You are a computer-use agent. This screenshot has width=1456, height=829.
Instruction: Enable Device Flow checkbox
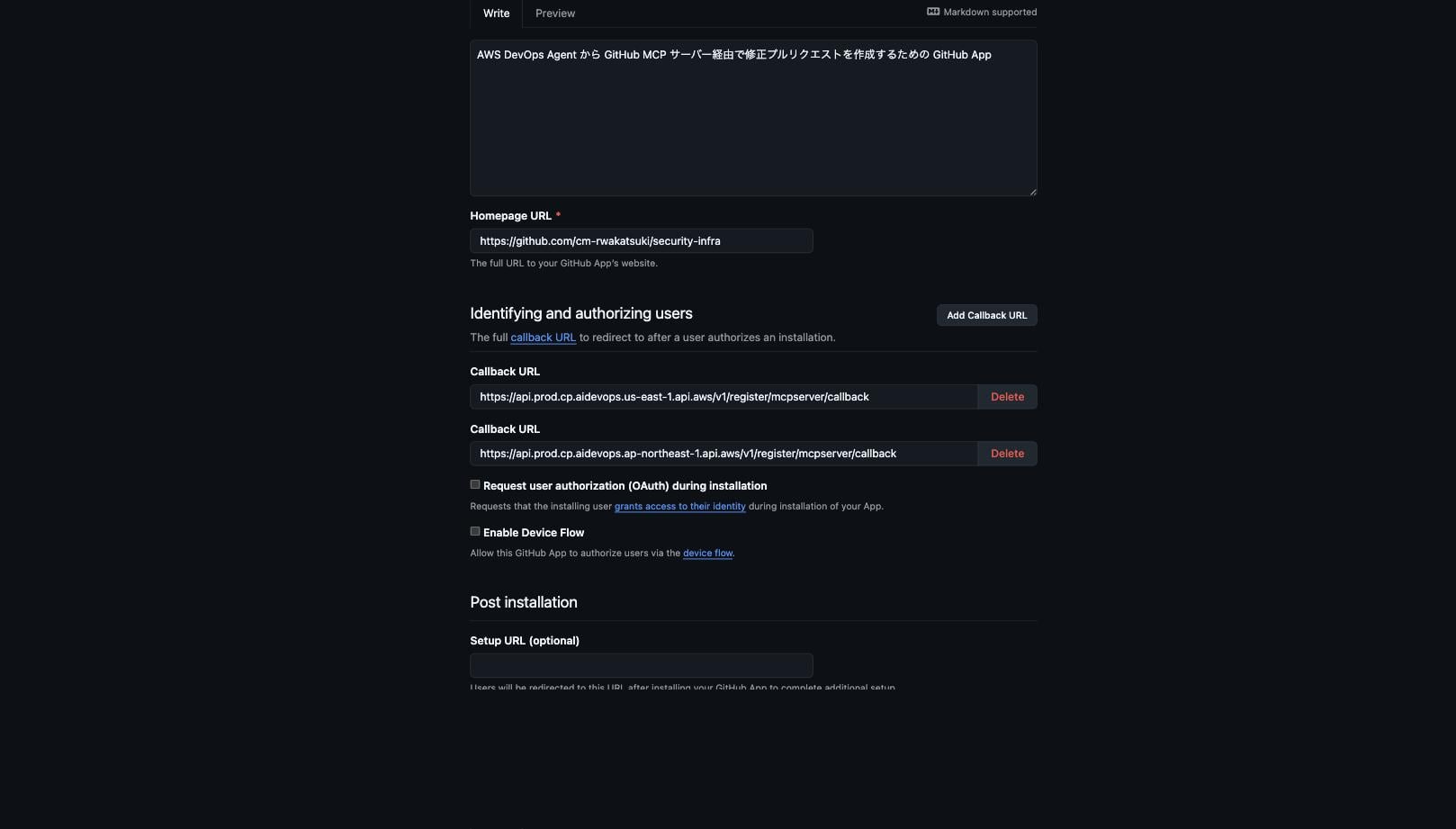click(475, 531)
